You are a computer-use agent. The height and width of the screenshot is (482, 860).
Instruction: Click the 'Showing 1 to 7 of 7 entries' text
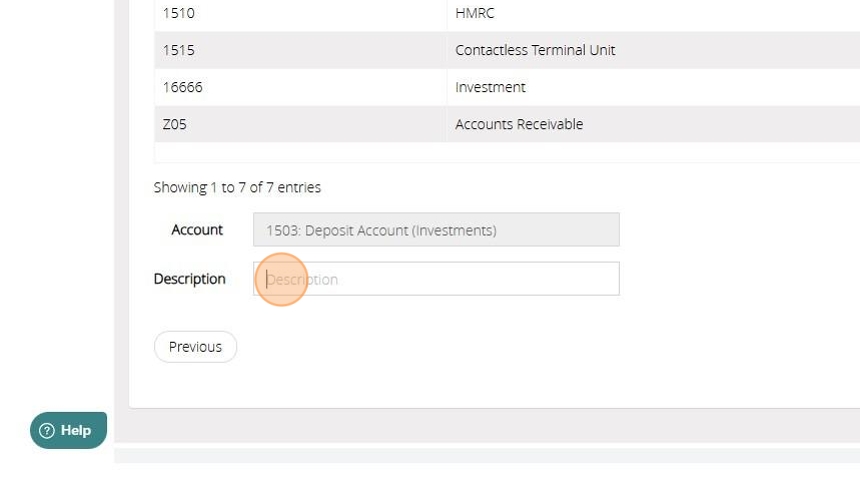pyautogui.click(x=237, y=187)
